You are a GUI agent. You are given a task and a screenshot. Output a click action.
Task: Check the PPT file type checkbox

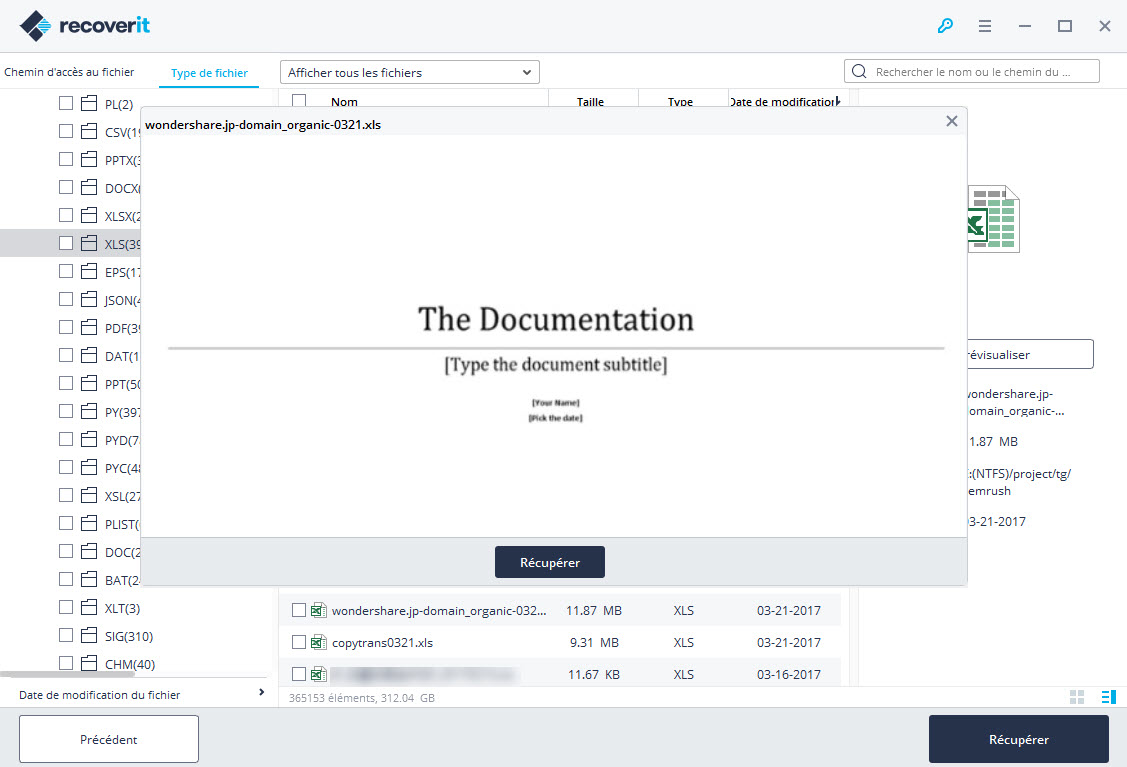(66, 384)
